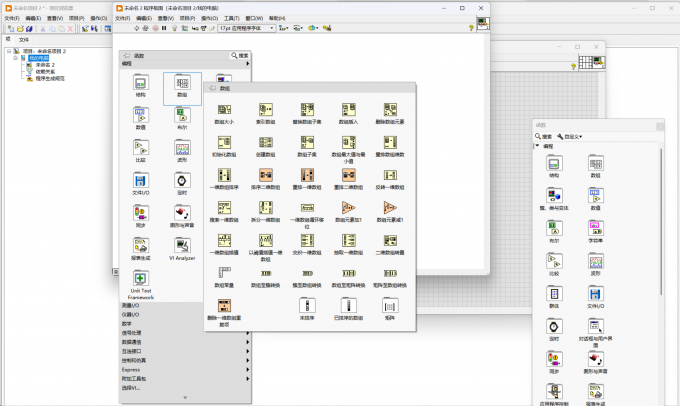This screenshot has height=406, width=680.
Task: Collapse the 我的电脑 tree node expander
Action: tap(16, 58)
